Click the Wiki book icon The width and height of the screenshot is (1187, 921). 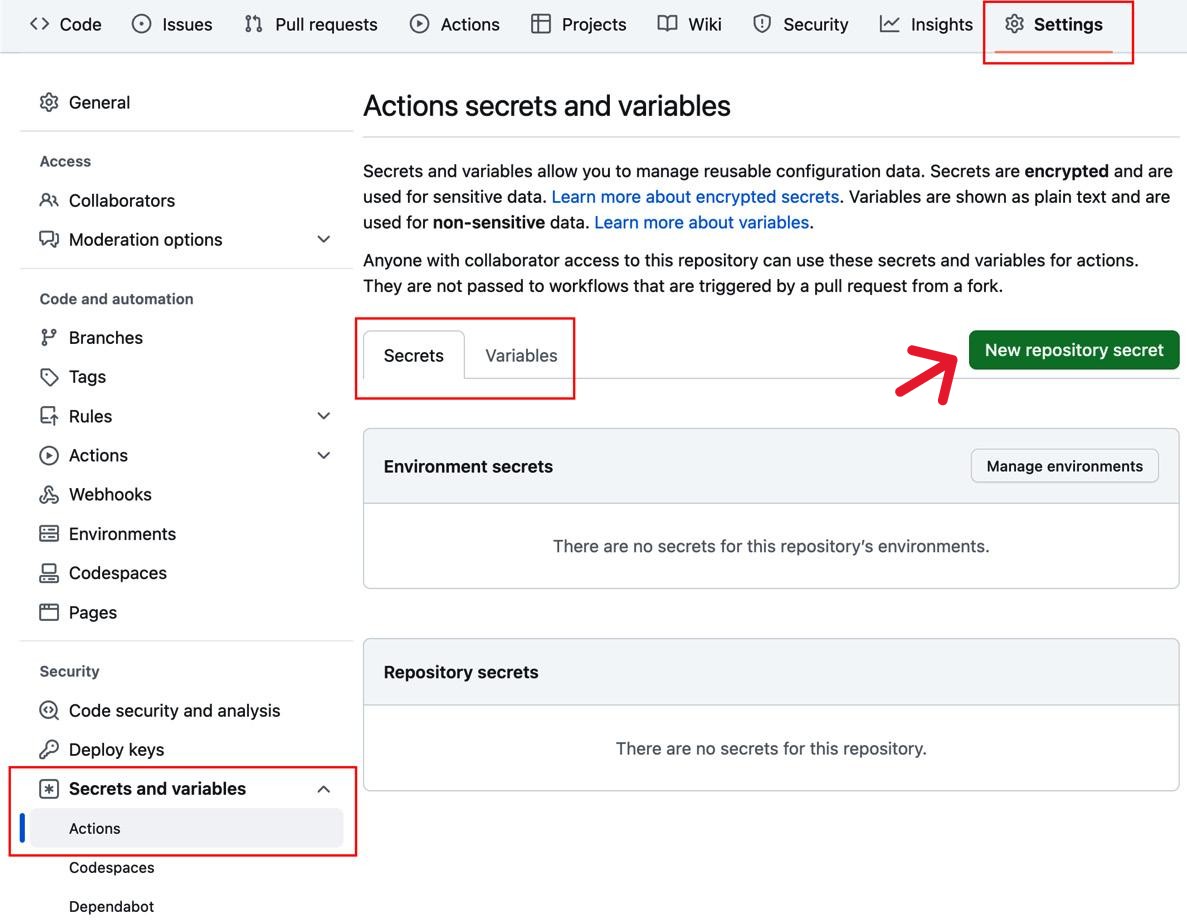click(667, 24)
